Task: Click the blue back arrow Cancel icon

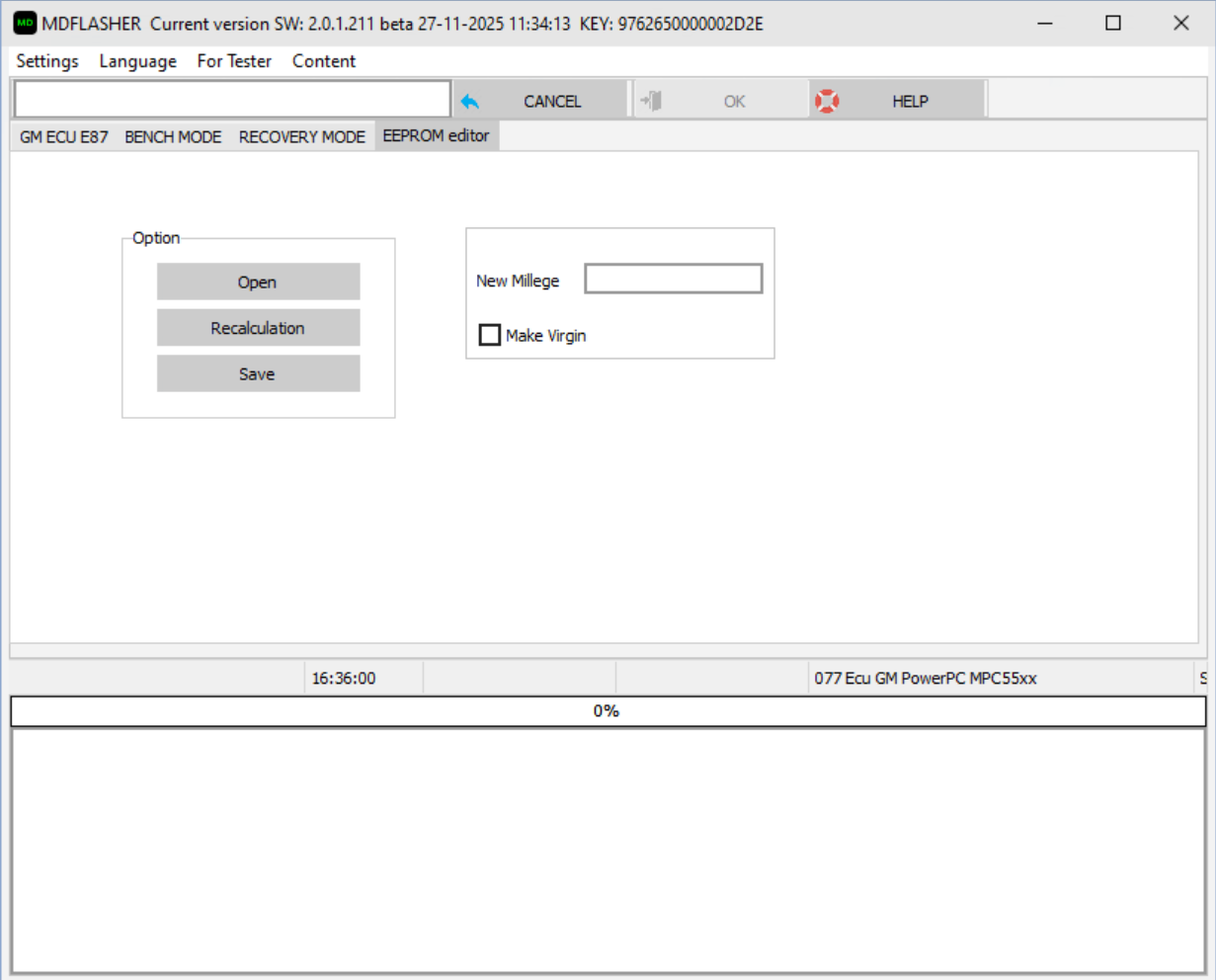Action: [470, 102]
